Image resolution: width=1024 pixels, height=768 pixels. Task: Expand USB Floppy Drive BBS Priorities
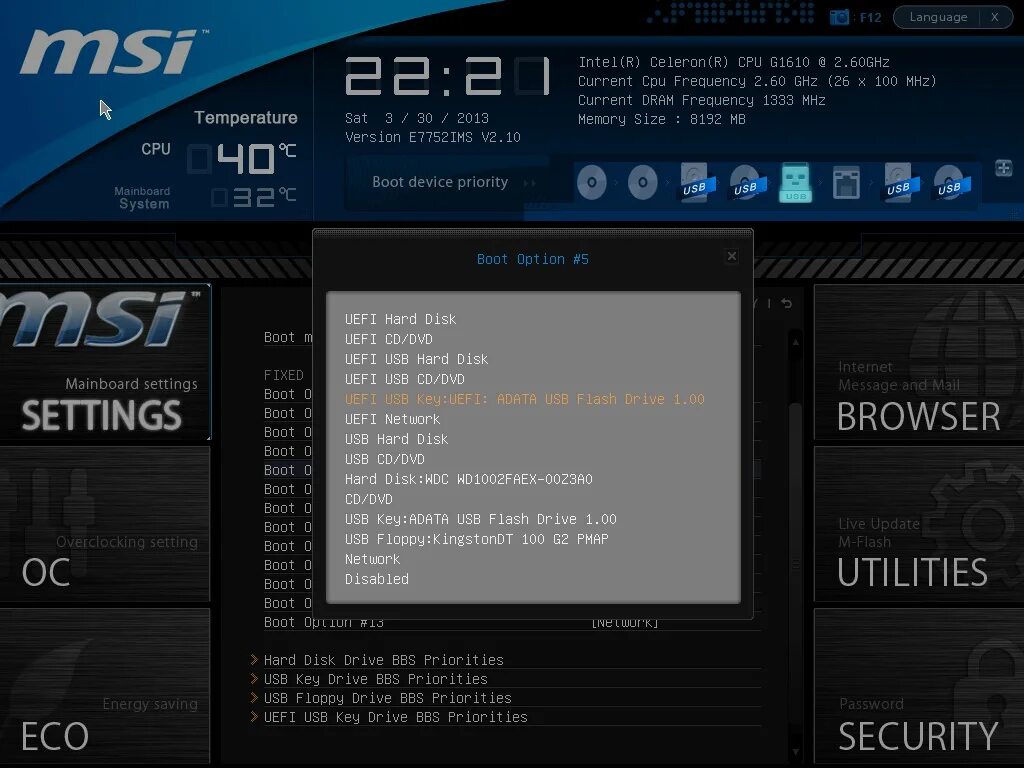pyautogui.click(x=387, y=698)
